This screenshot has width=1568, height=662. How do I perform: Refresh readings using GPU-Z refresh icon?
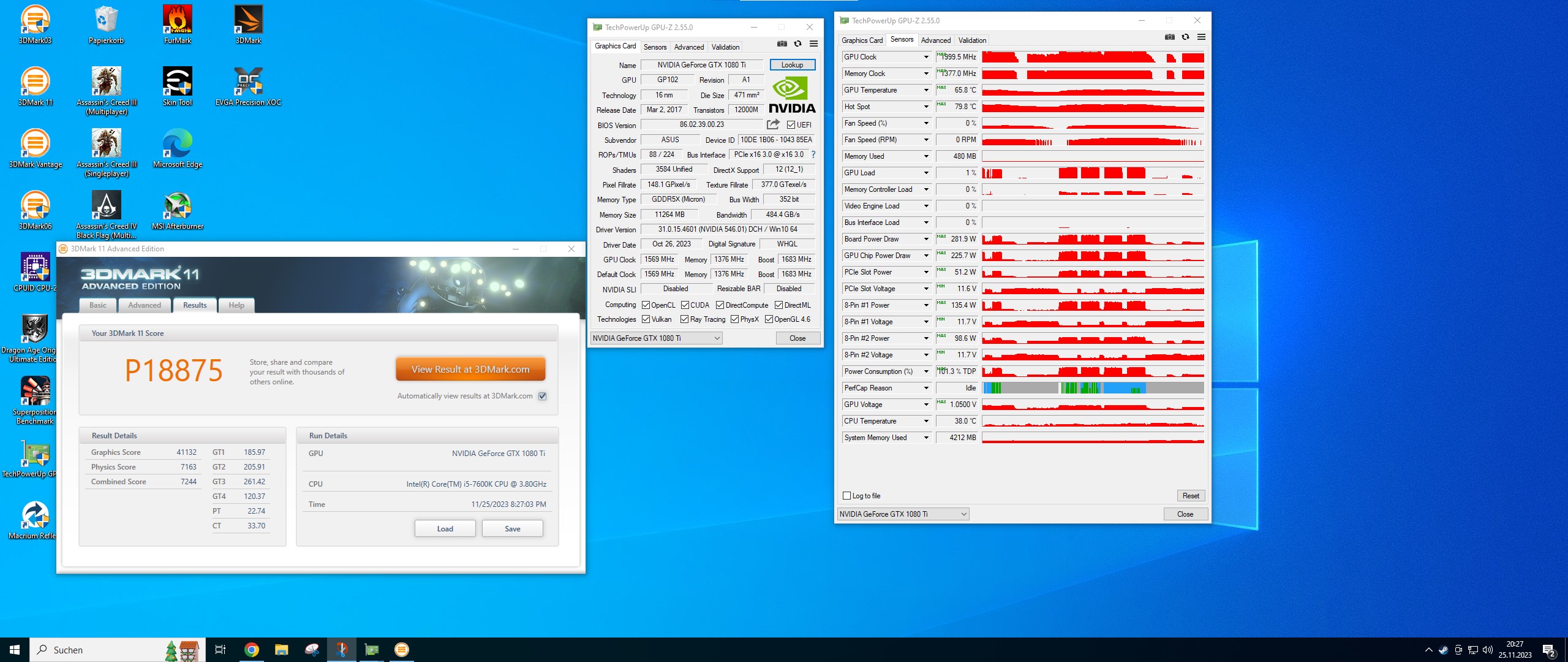(x=797, y=44)
